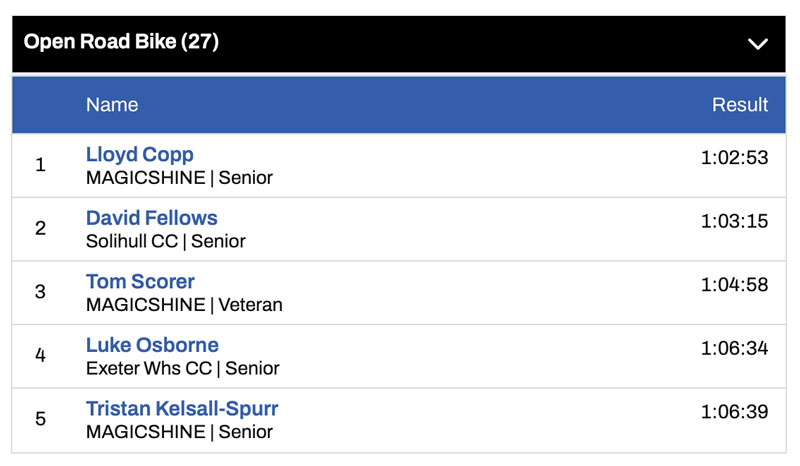Open Luke Osborne's rider profile

152,345
